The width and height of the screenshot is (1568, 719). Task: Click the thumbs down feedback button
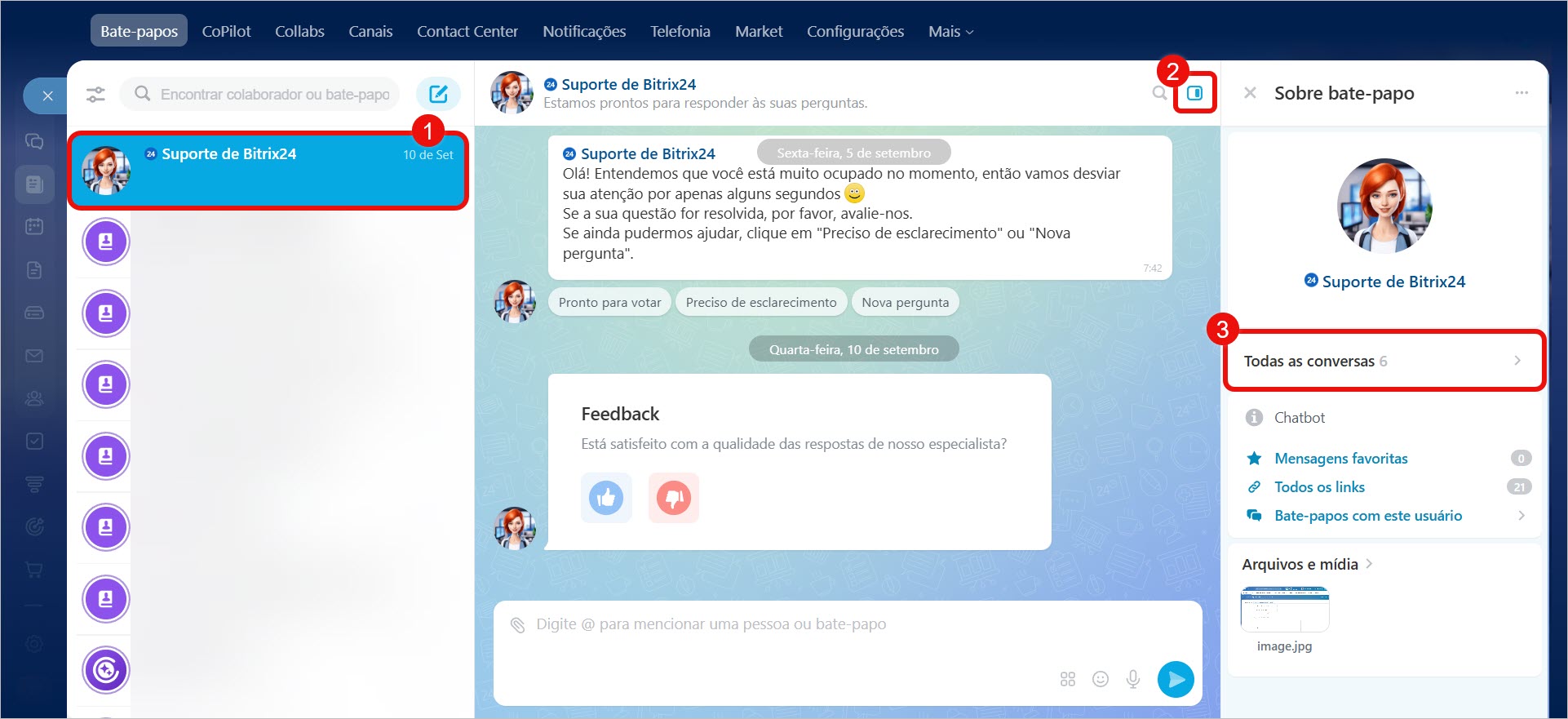pos(674,497)
